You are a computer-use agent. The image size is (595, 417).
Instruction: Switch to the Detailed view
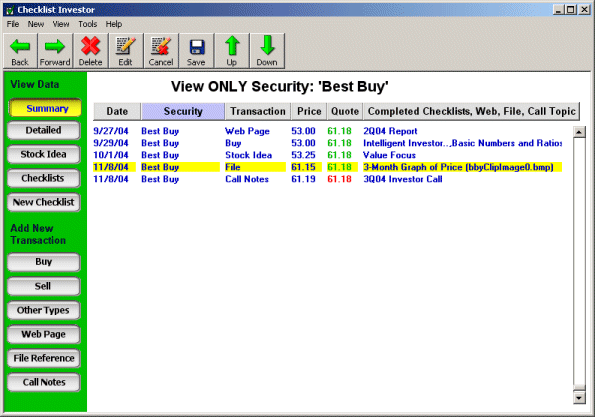point(44,130)
